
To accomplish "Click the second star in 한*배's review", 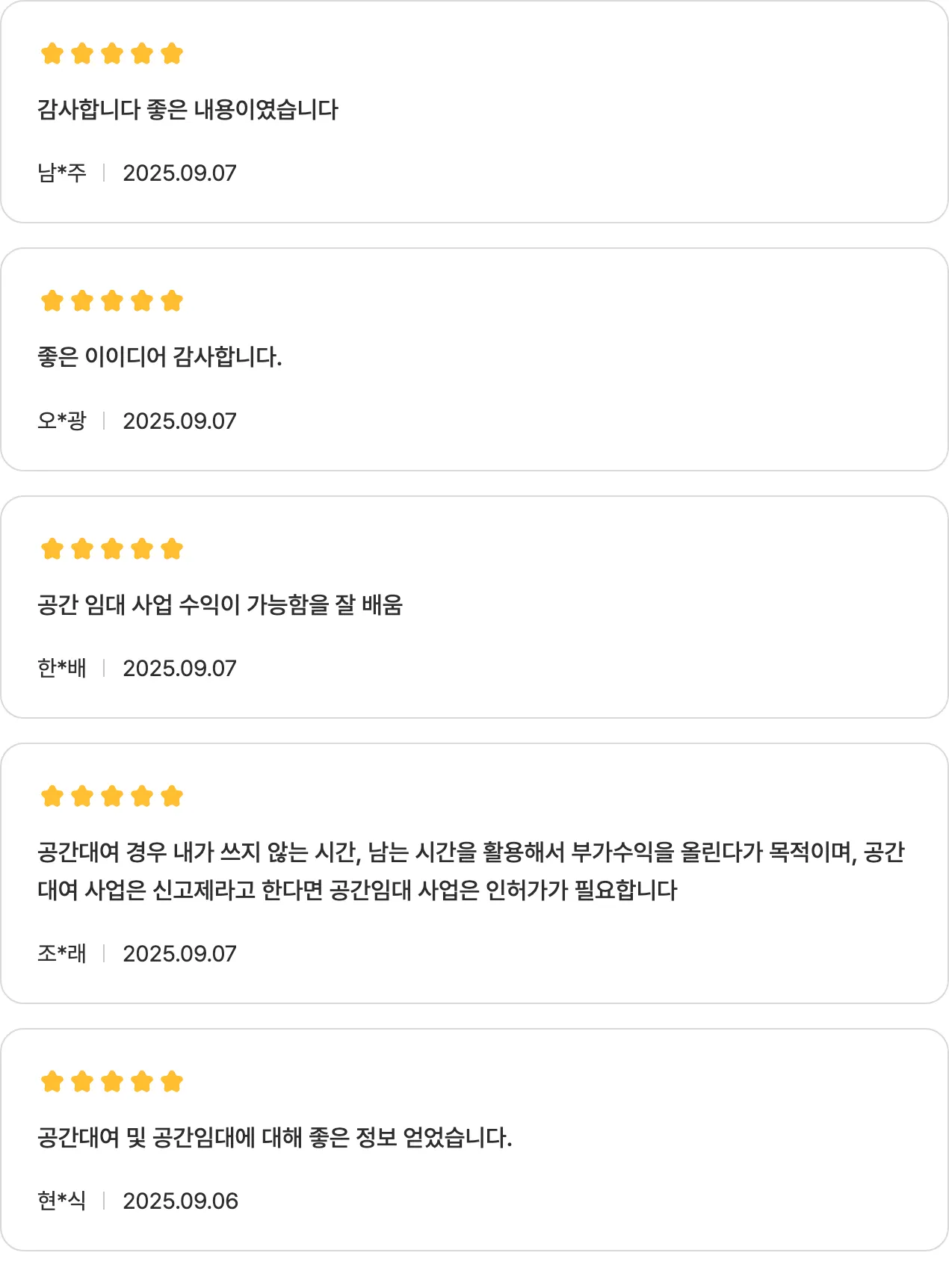I will click(x=82, y=549).
